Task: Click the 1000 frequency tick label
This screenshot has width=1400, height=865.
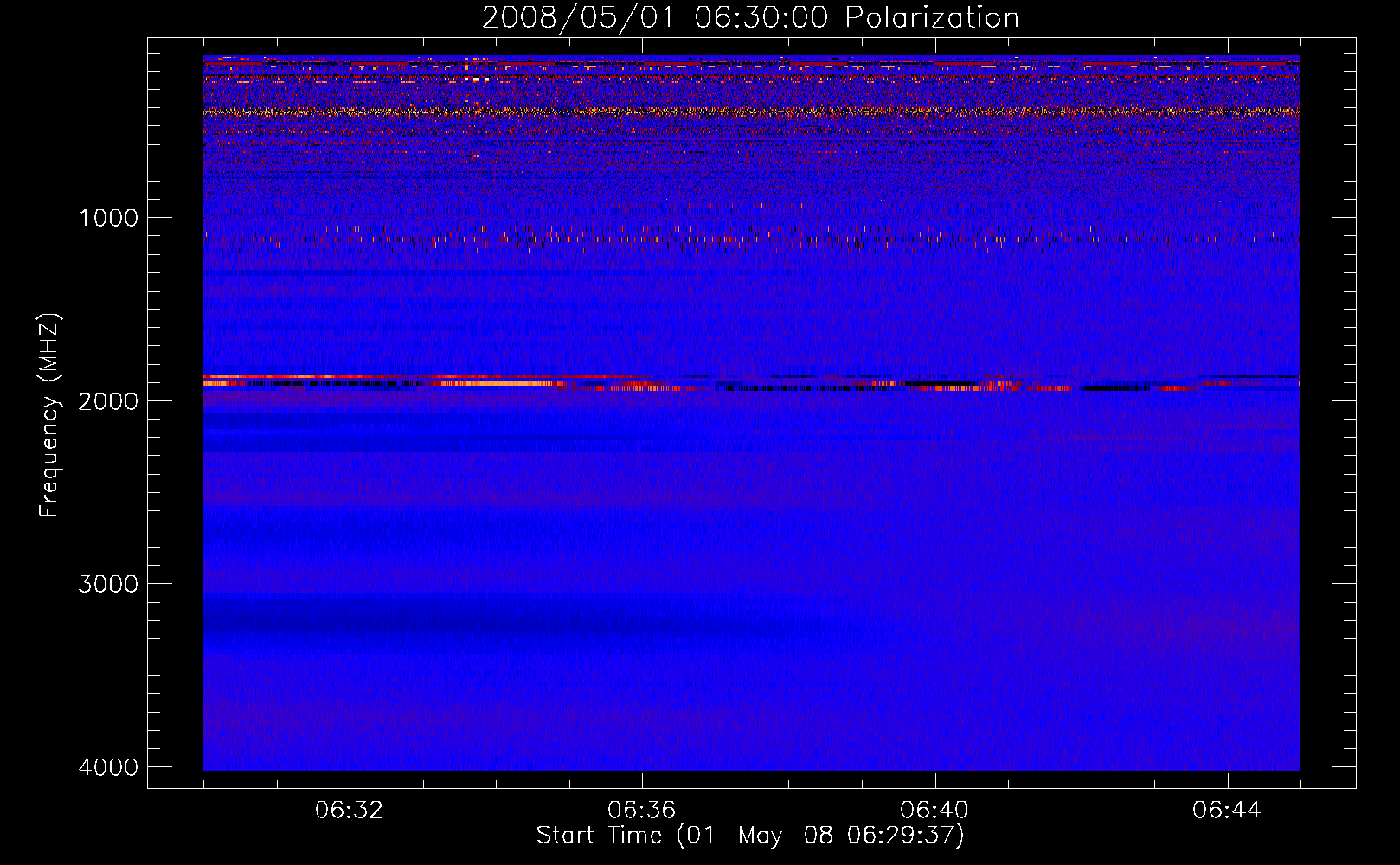Action: tap(108, 218)
